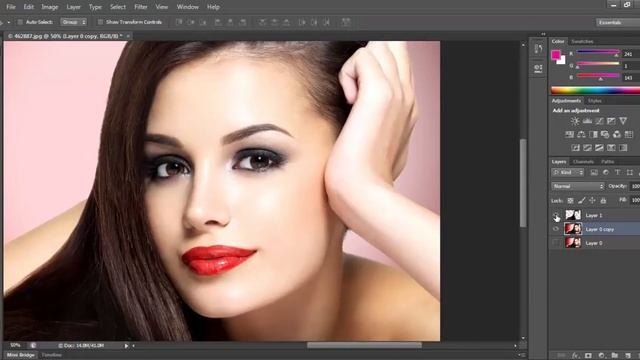Add a Photo Filter adjustment

coord(605,134)
